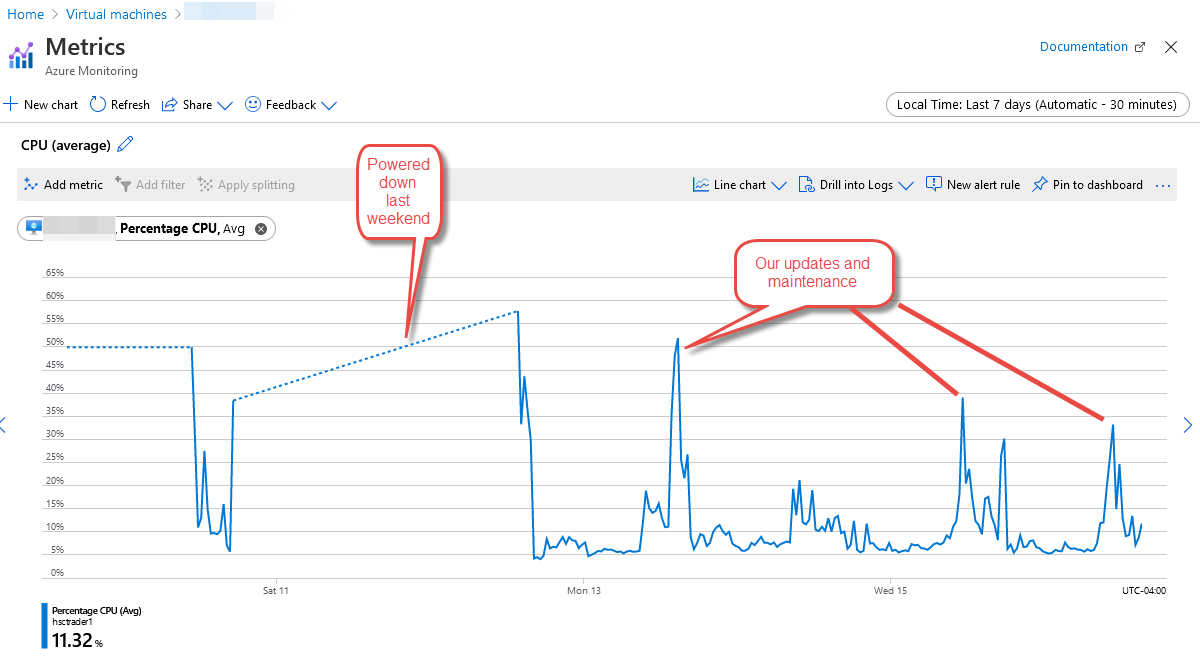This screenshot has width=1200, height=664.
Task: Click the Line chart graph icon
Action: [701, 185]
